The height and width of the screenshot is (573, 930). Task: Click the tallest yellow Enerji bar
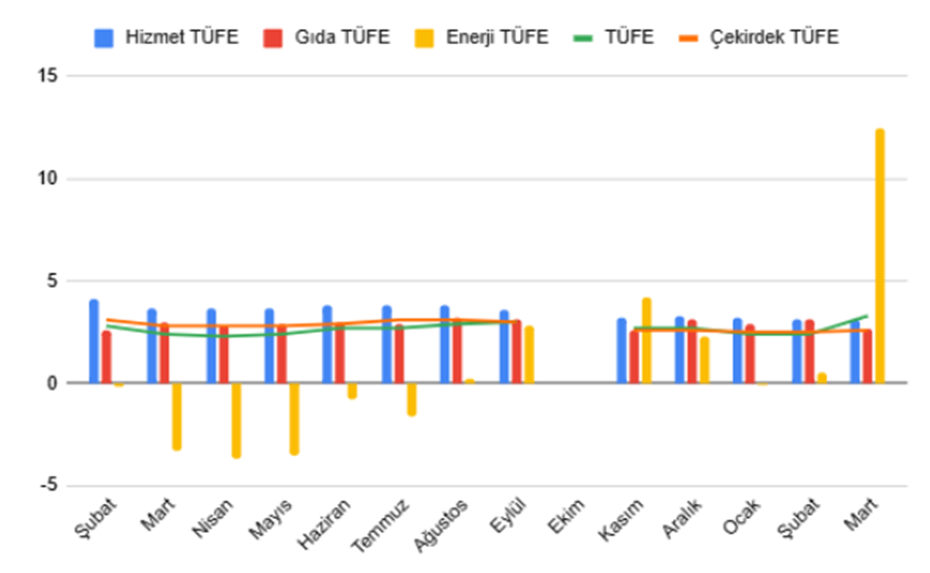[880, 256]
